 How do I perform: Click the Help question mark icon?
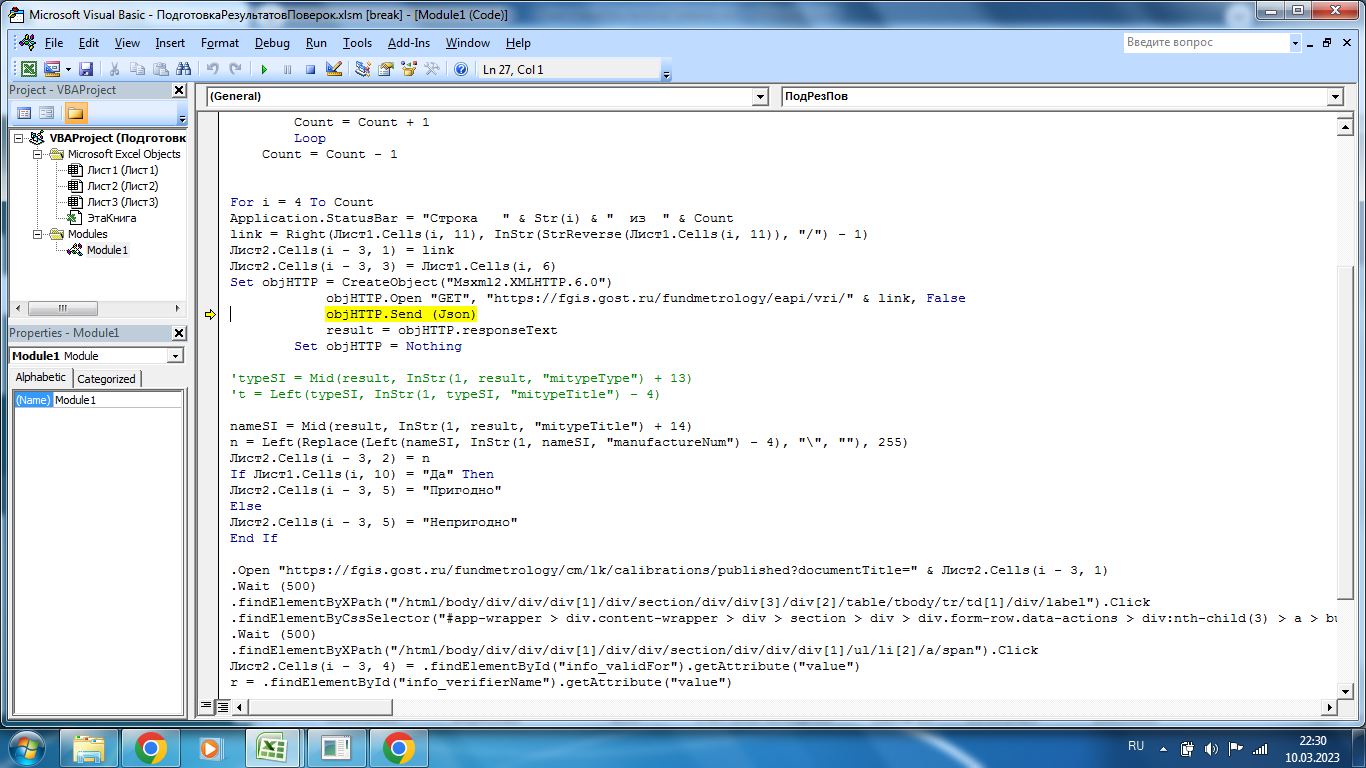tap(461, 69)
